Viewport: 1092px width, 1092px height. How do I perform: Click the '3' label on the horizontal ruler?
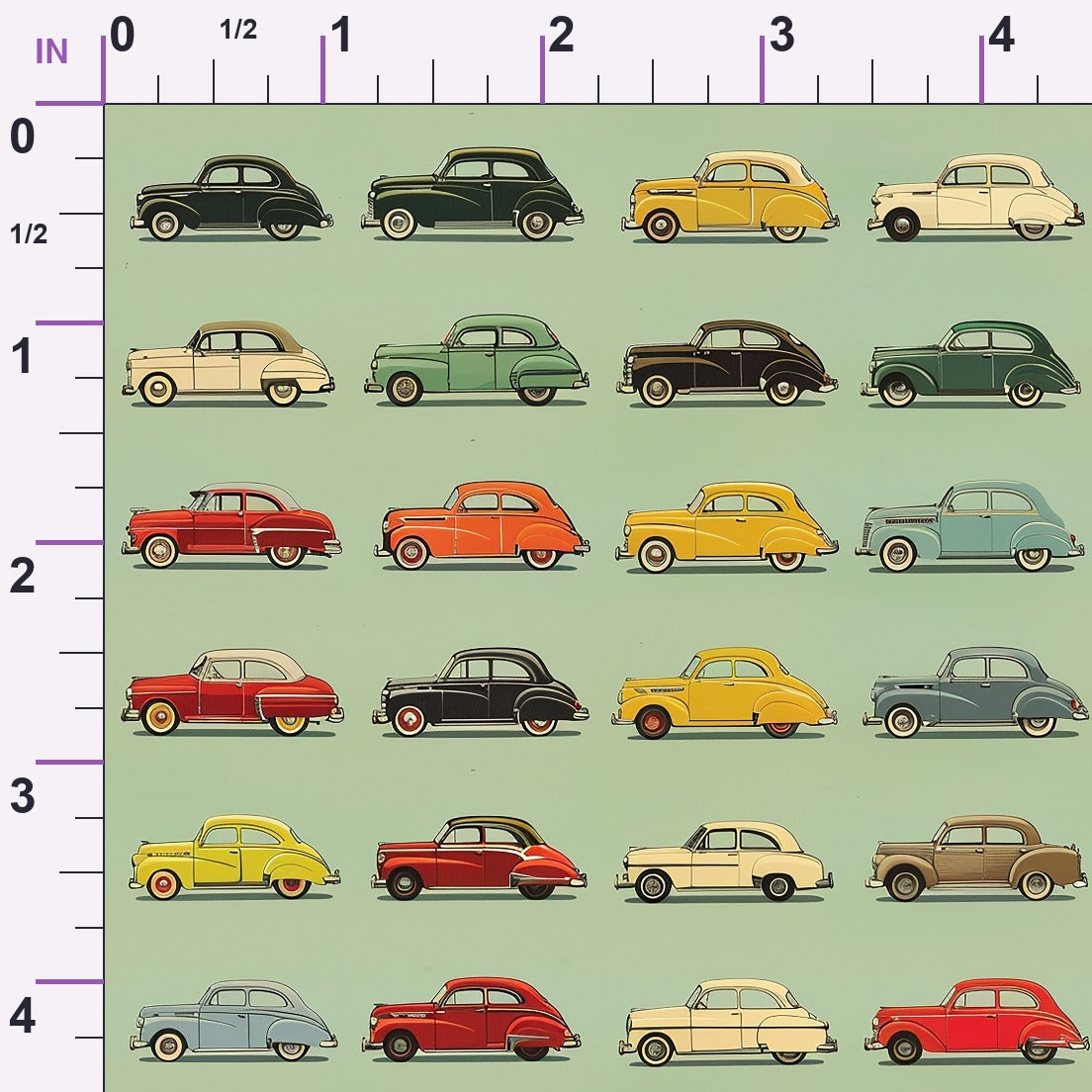pyautogui.click(x=781, y=35)
